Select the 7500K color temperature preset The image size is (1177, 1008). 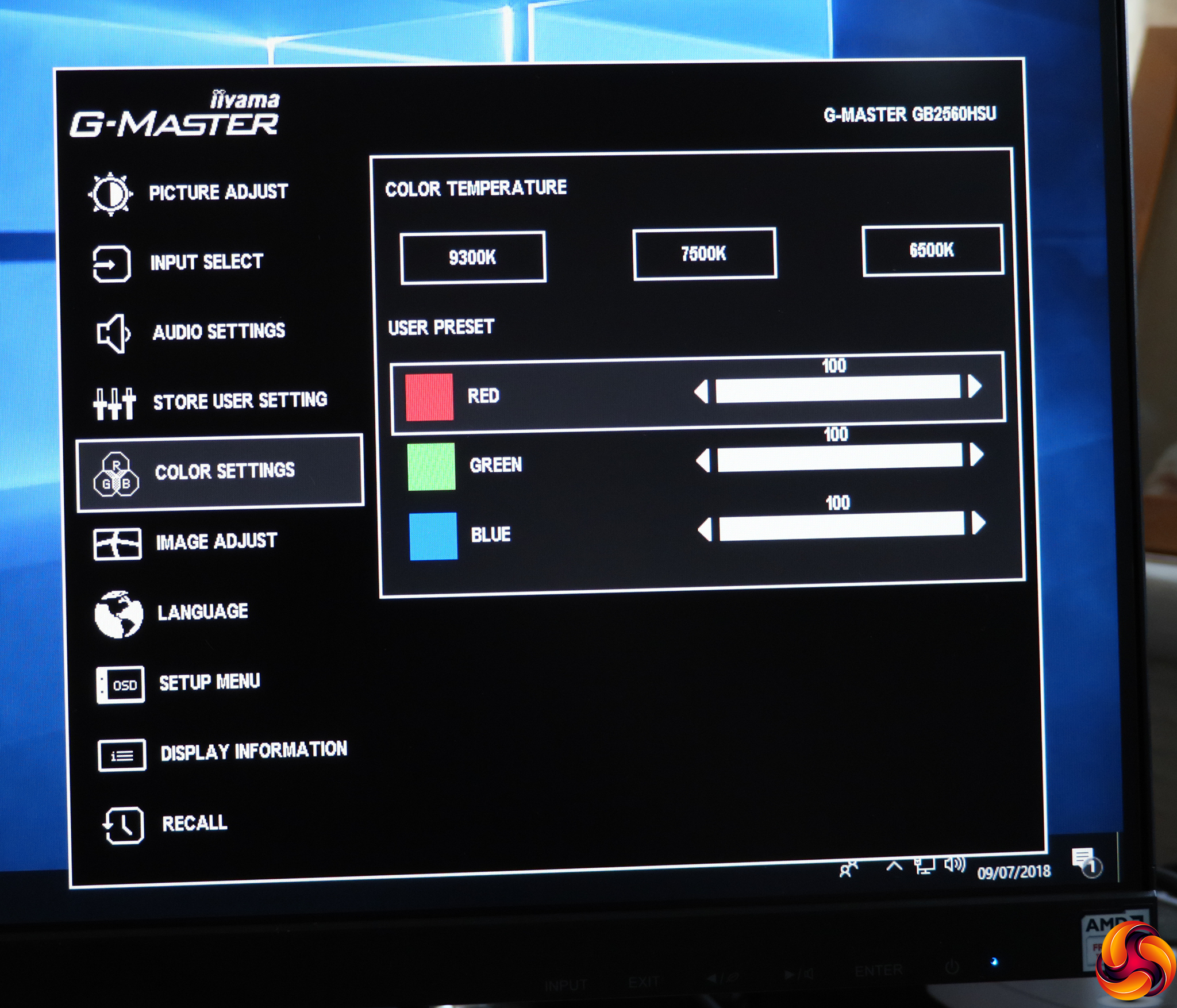[704, 253]
